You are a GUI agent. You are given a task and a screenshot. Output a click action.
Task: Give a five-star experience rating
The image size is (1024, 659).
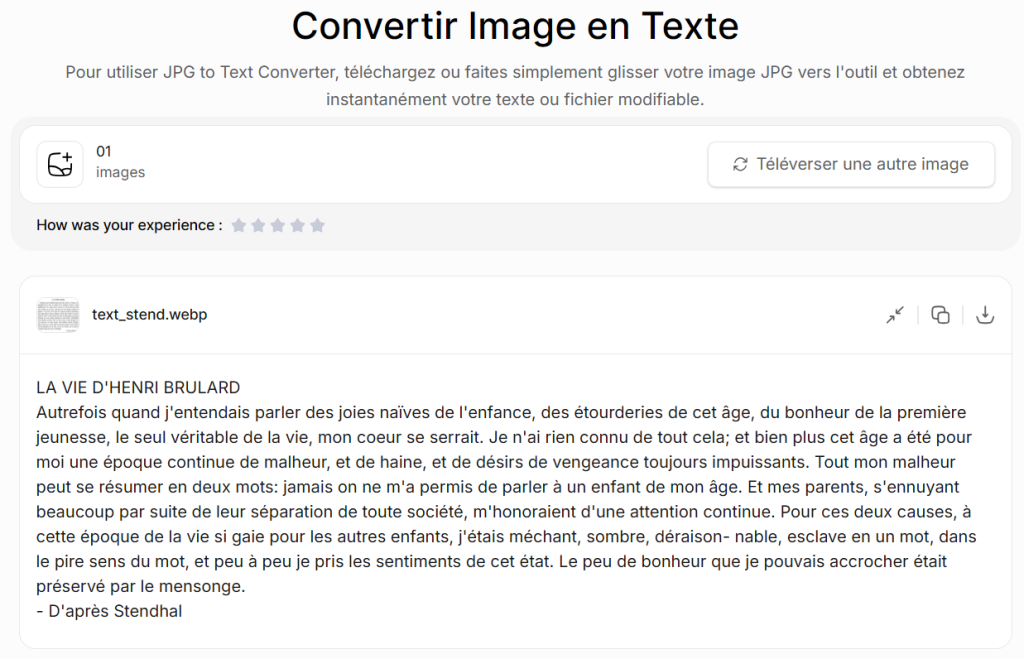tap(317, 226)
